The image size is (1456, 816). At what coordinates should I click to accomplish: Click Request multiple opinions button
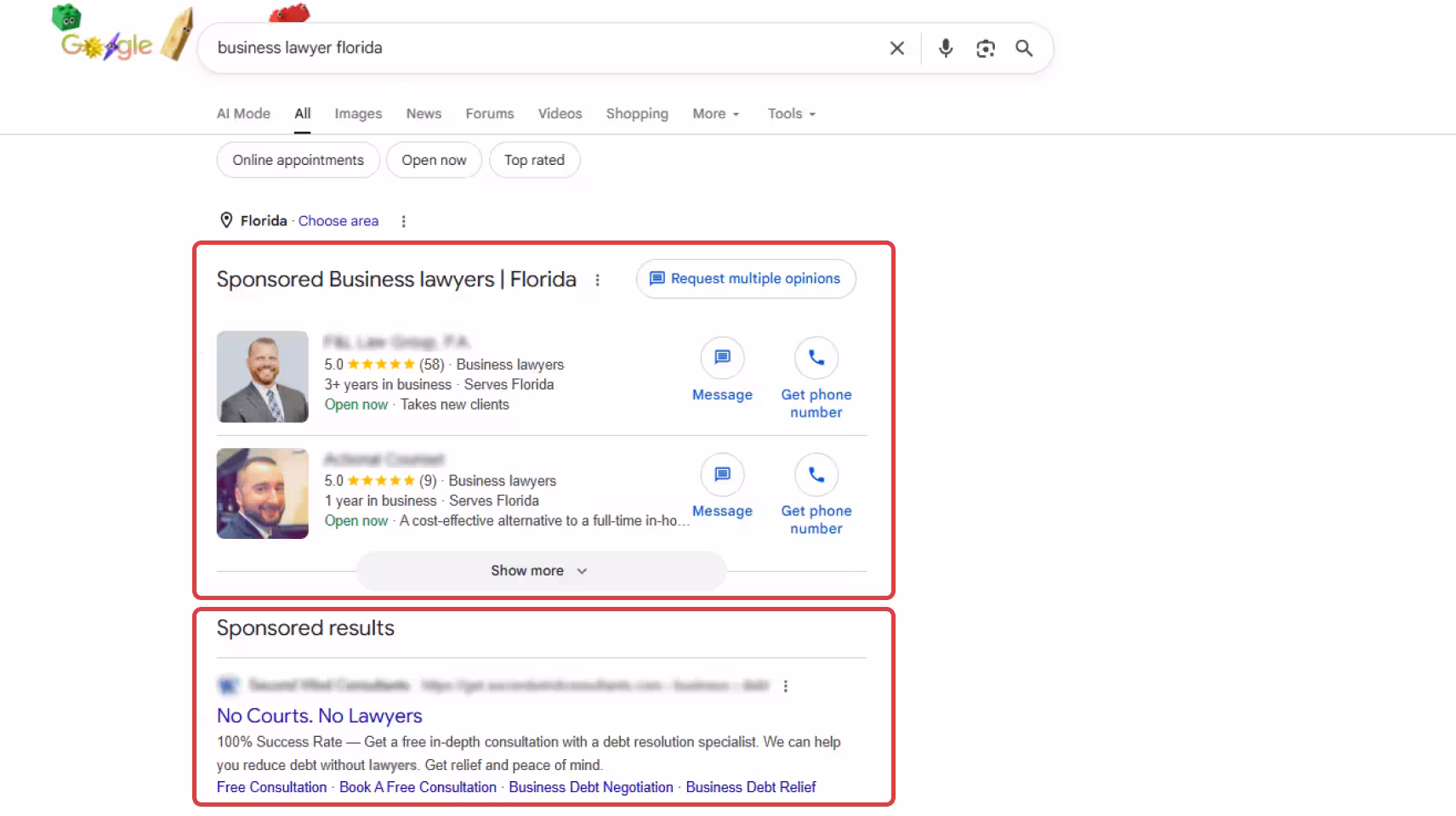tap(746, 279)
